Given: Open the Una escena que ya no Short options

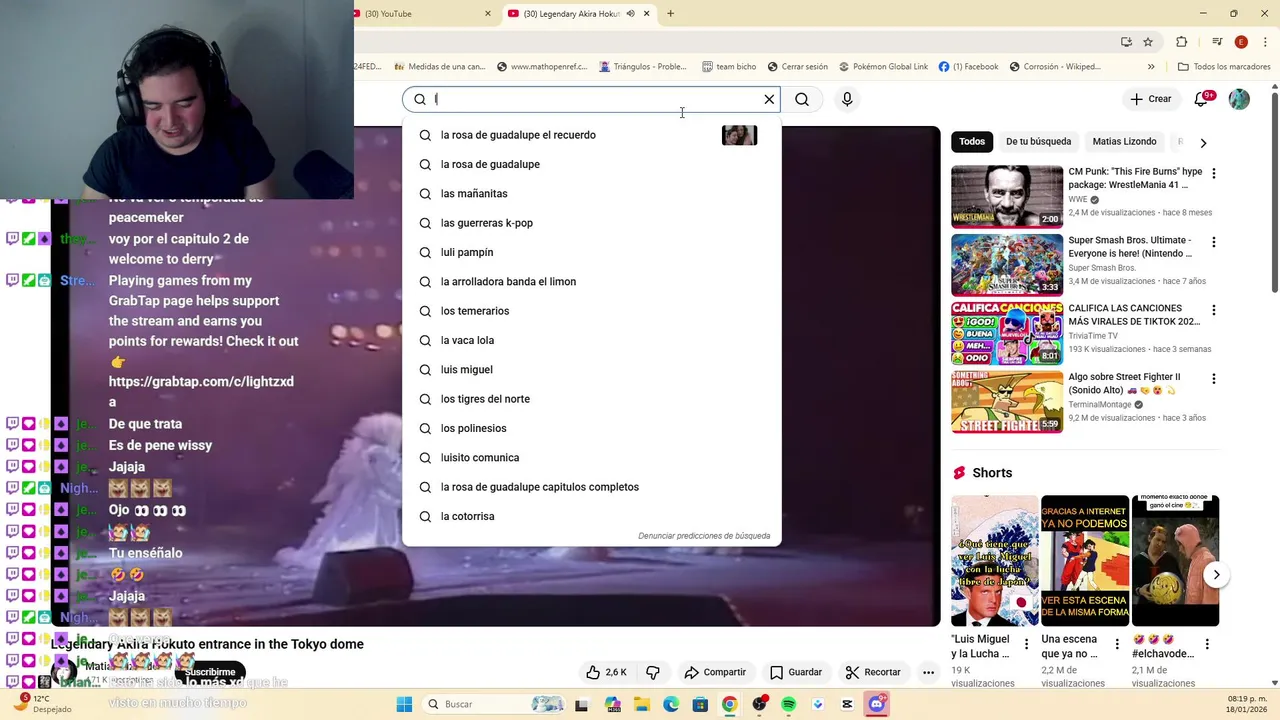Looking at the screenshot, I should tap(1116, 645).
